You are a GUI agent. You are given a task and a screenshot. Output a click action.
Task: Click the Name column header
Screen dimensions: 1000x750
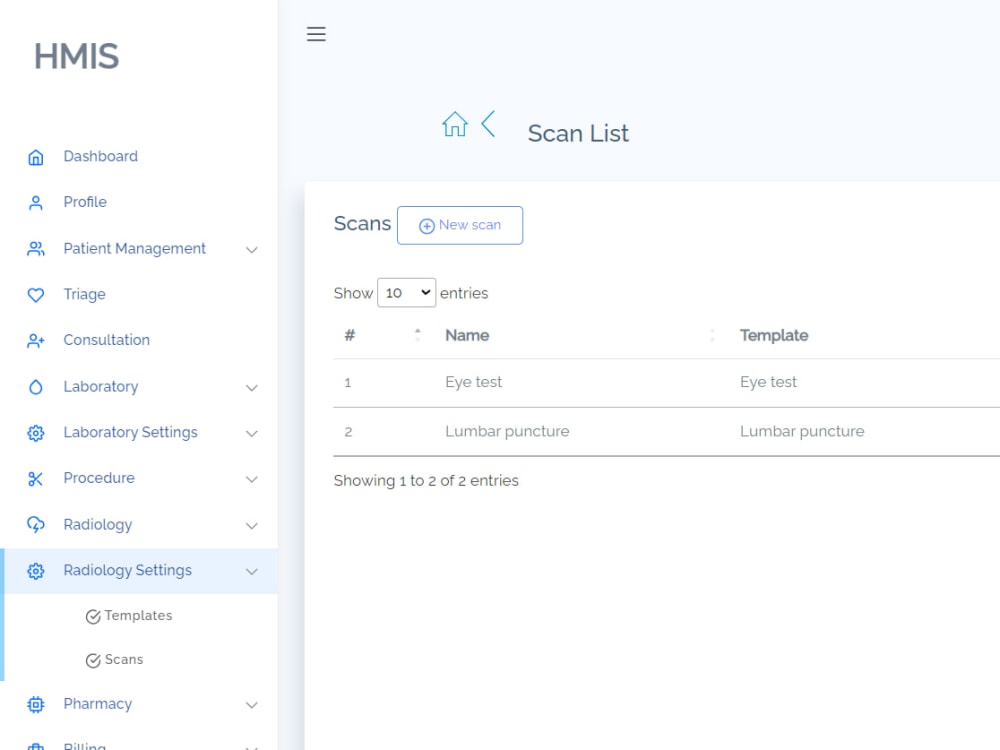click(467, 335)
